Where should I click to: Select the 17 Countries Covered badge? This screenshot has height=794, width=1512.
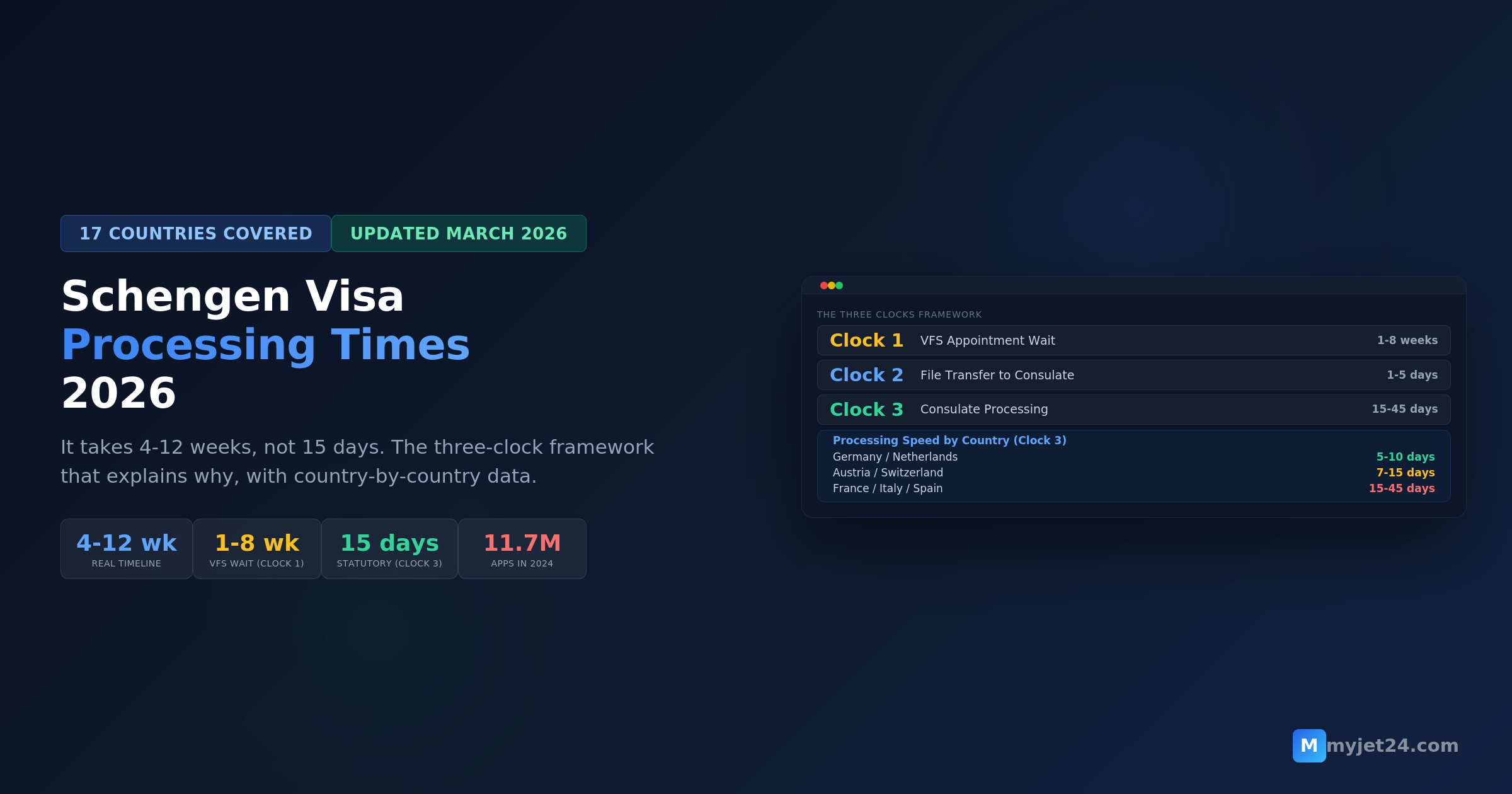pos(195,233)
